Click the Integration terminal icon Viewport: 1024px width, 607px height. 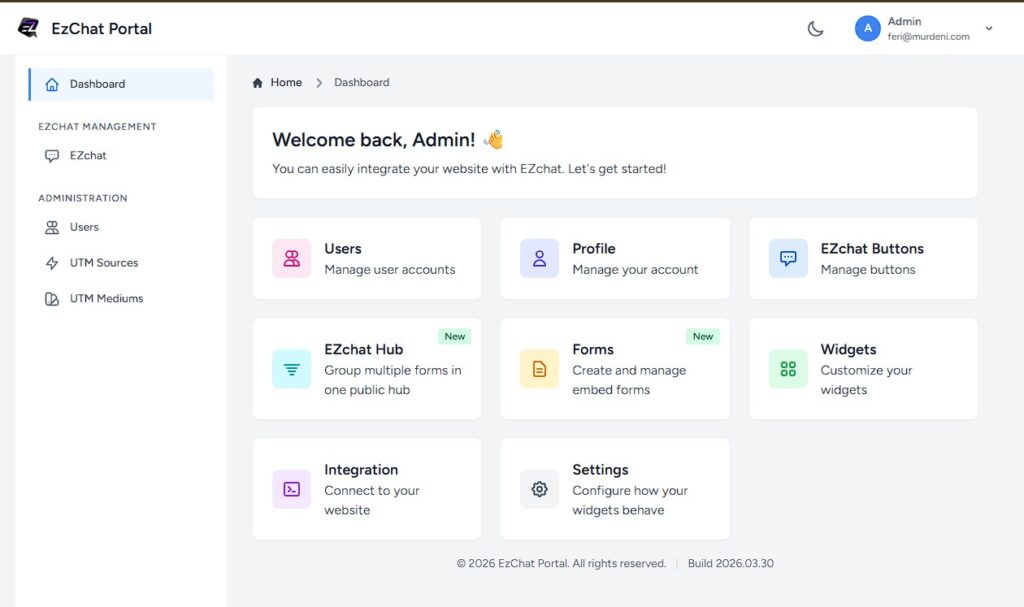point(292,489)
